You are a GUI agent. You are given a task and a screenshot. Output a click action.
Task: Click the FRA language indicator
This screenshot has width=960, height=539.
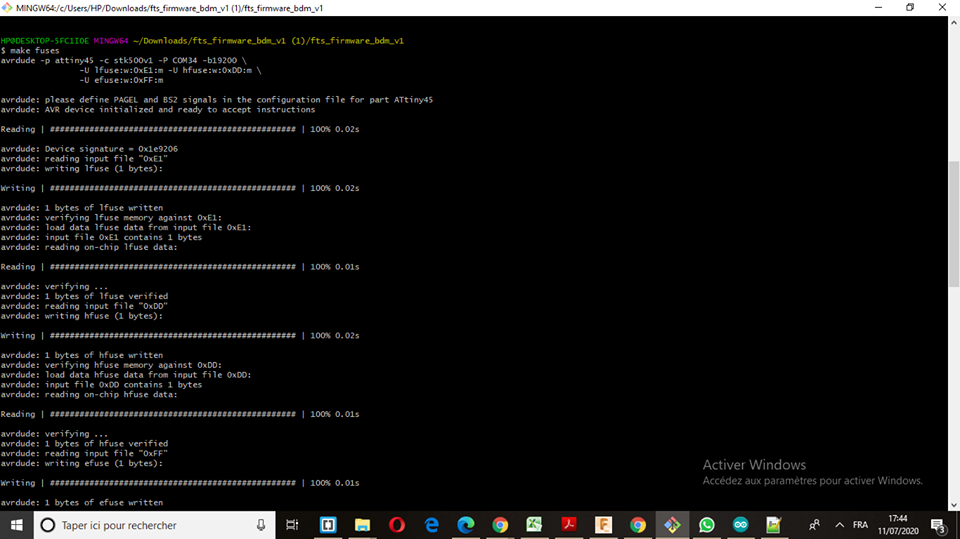point(860,525)
